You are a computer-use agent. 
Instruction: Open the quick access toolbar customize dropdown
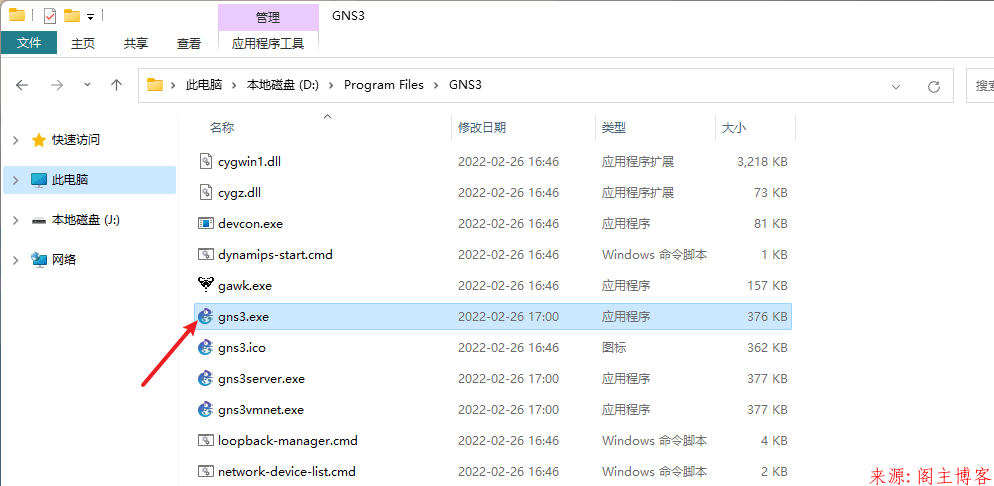91,16
